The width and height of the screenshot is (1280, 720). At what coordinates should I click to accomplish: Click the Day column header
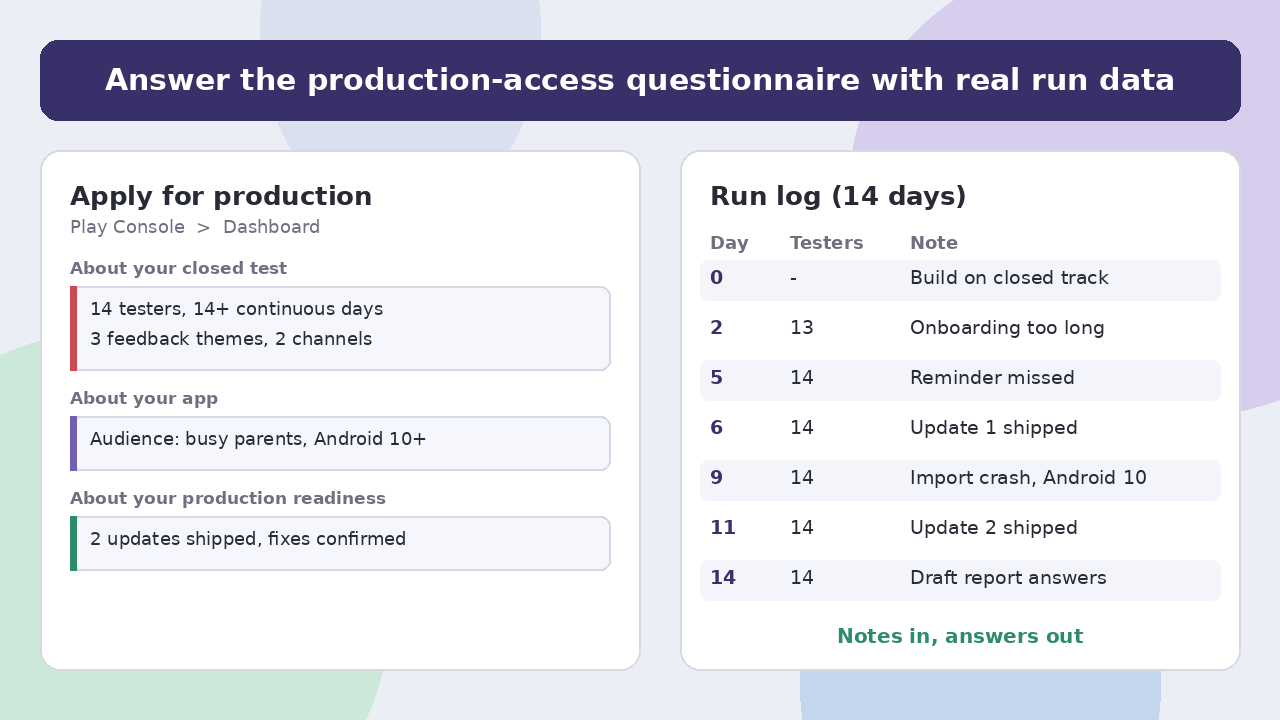click(x=729, y=243)
